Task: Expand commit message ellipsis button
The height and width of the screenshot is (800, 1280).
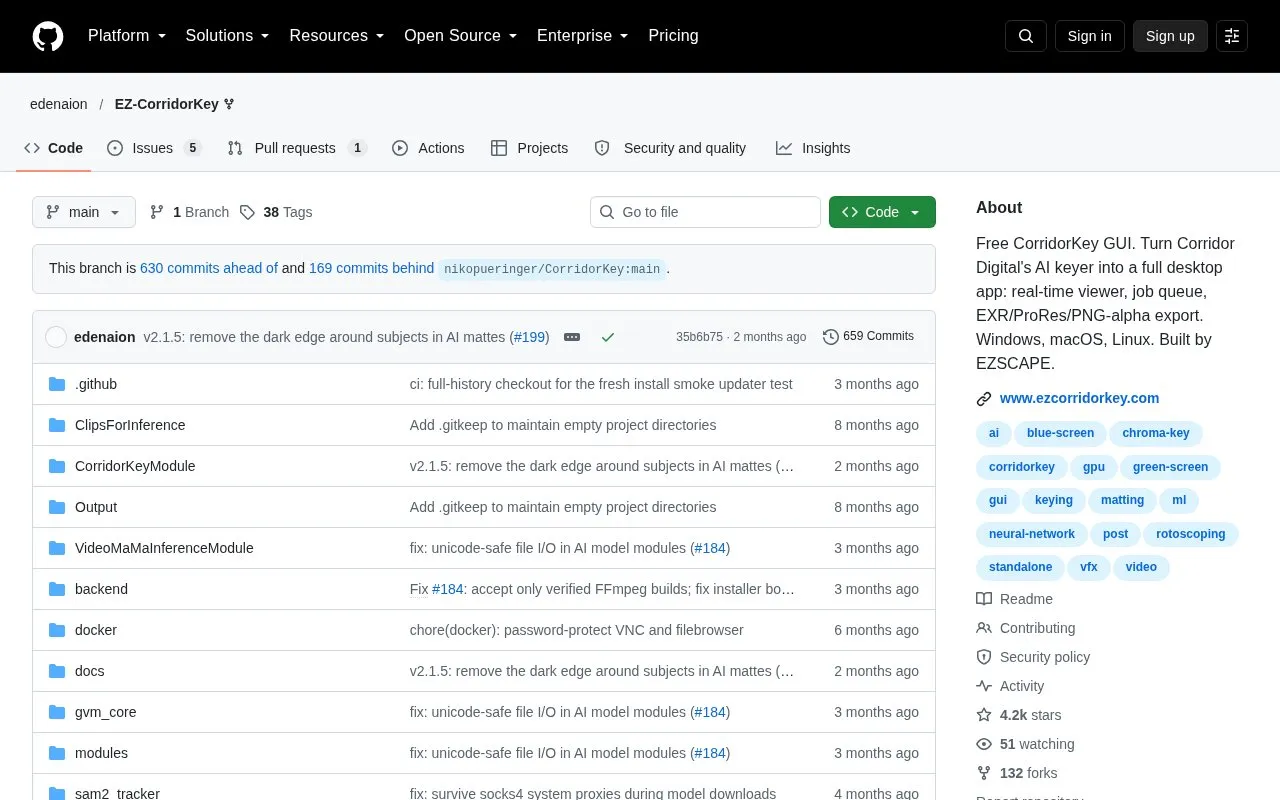Action: click(572, 337)
